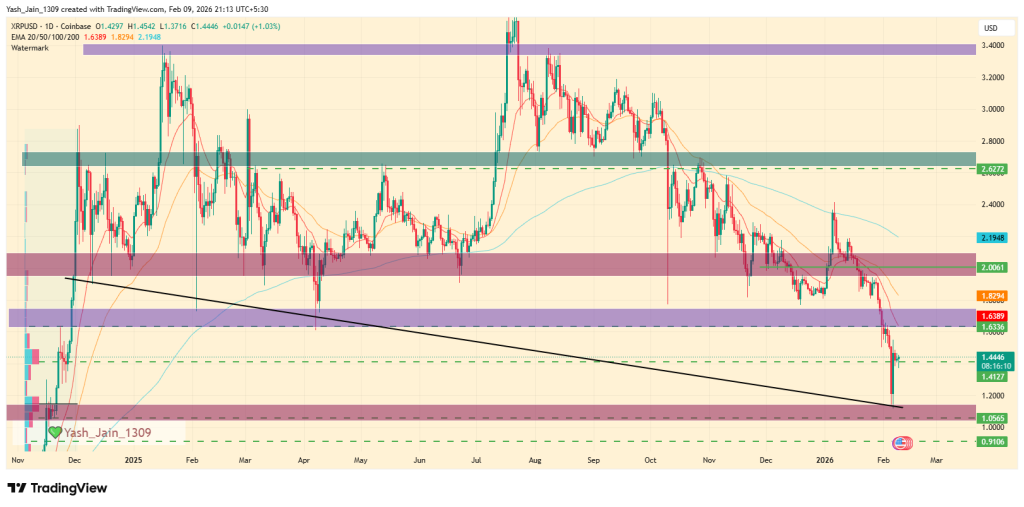Open the US flag economic event marker

coord(900,442)
